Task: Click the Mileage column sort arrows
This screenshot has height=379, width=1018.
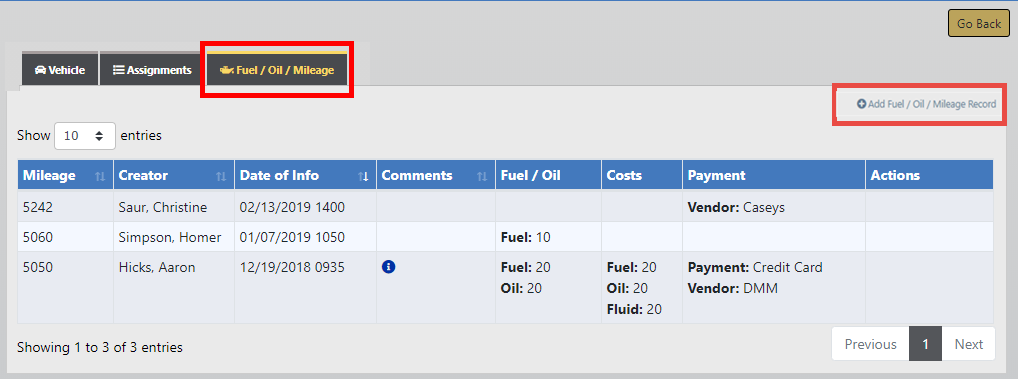Action: point(100,176)
